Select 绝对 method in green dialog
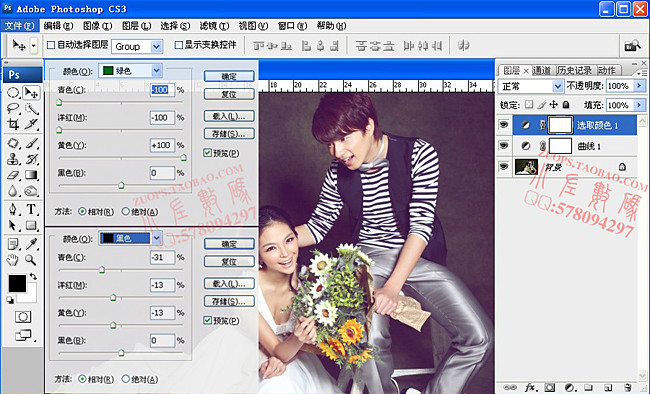Image resolution: width=650 pixels, height=394 pixels. [x=126, y=212]
